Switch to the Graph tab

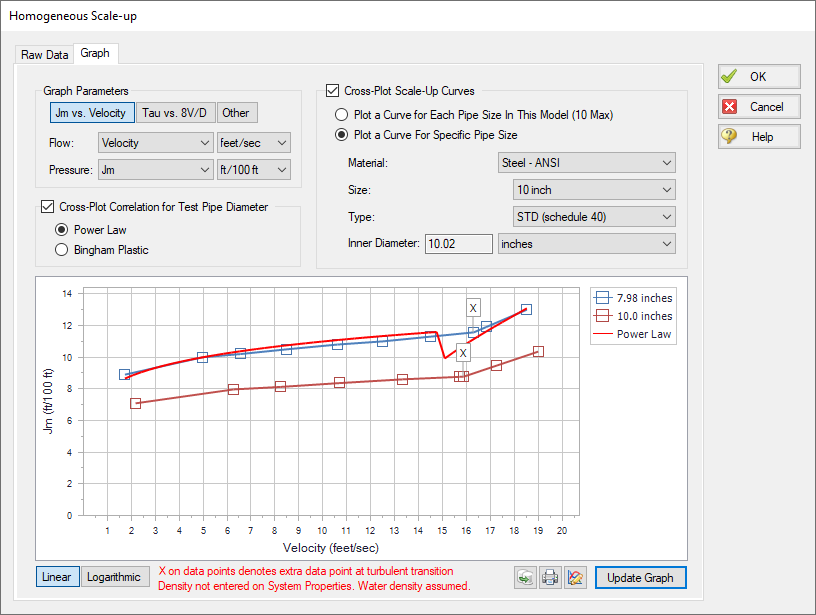(95, 53)
